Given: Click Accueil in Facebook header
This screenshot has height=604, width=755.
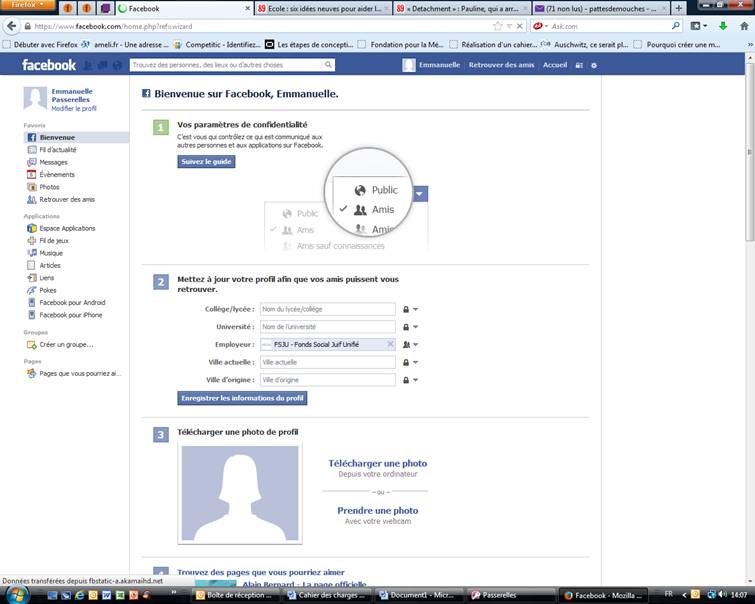Looking at the screenshot, I should [555, 65].
